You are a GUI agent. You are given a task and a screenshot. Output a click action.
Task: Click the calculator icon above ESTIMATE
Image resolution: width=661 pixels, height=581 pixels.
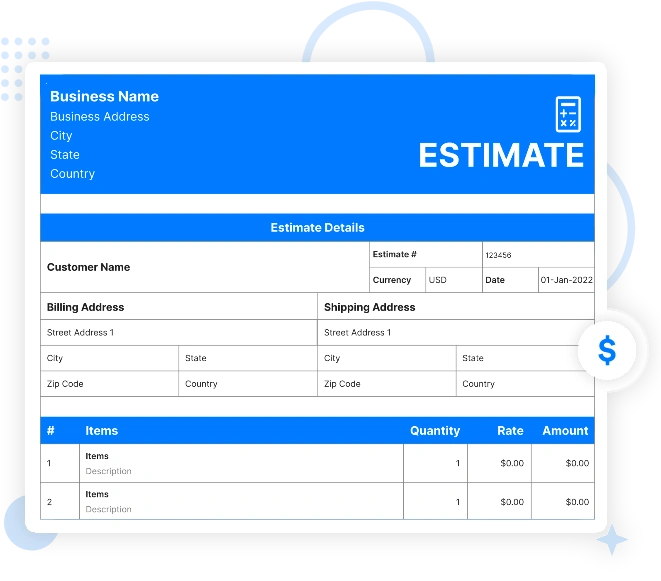568,114
